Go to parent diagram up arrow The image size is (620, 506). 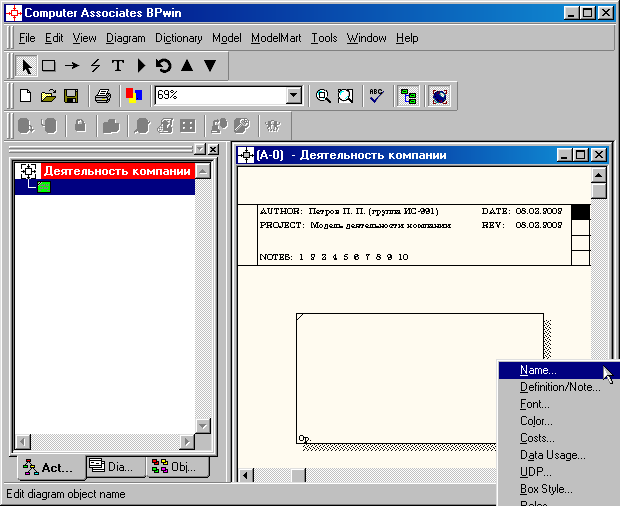tap(187, 66)
